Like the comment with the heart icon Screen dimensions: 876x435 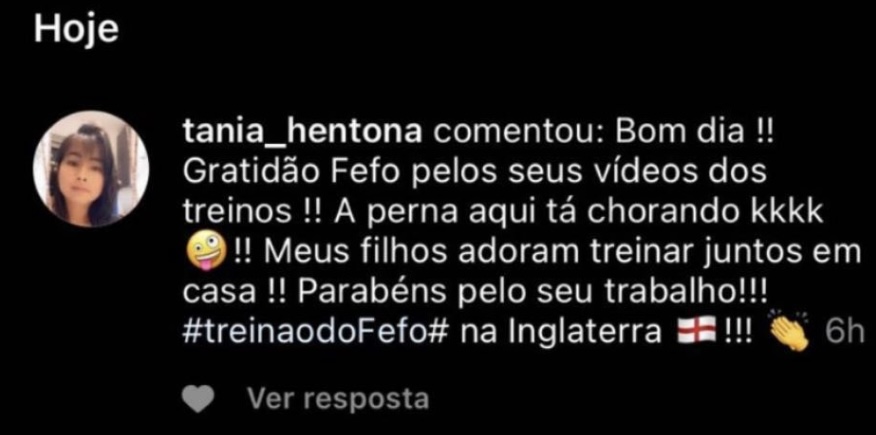tap(198, 399)
